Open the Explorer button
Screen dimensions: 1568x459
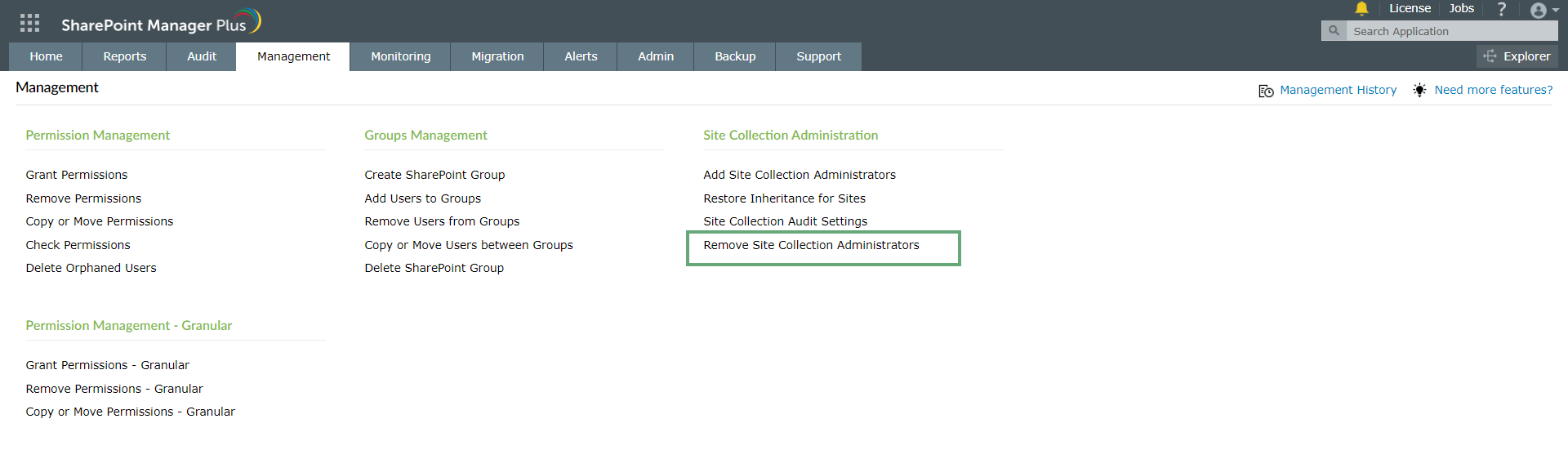[x=1517, y=56]
